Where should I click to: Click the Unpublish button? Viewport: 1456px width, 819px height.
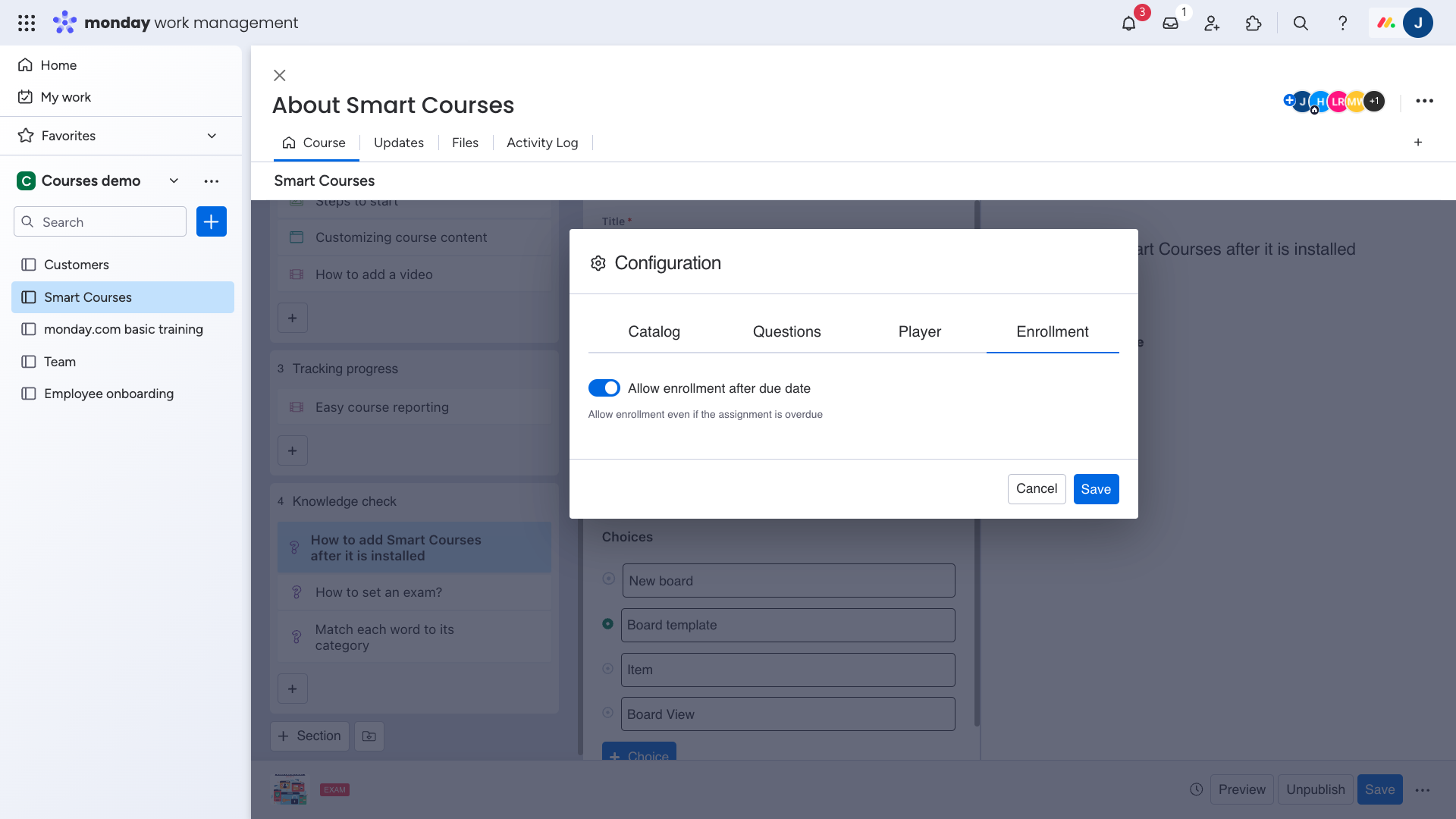(1316, 789)
